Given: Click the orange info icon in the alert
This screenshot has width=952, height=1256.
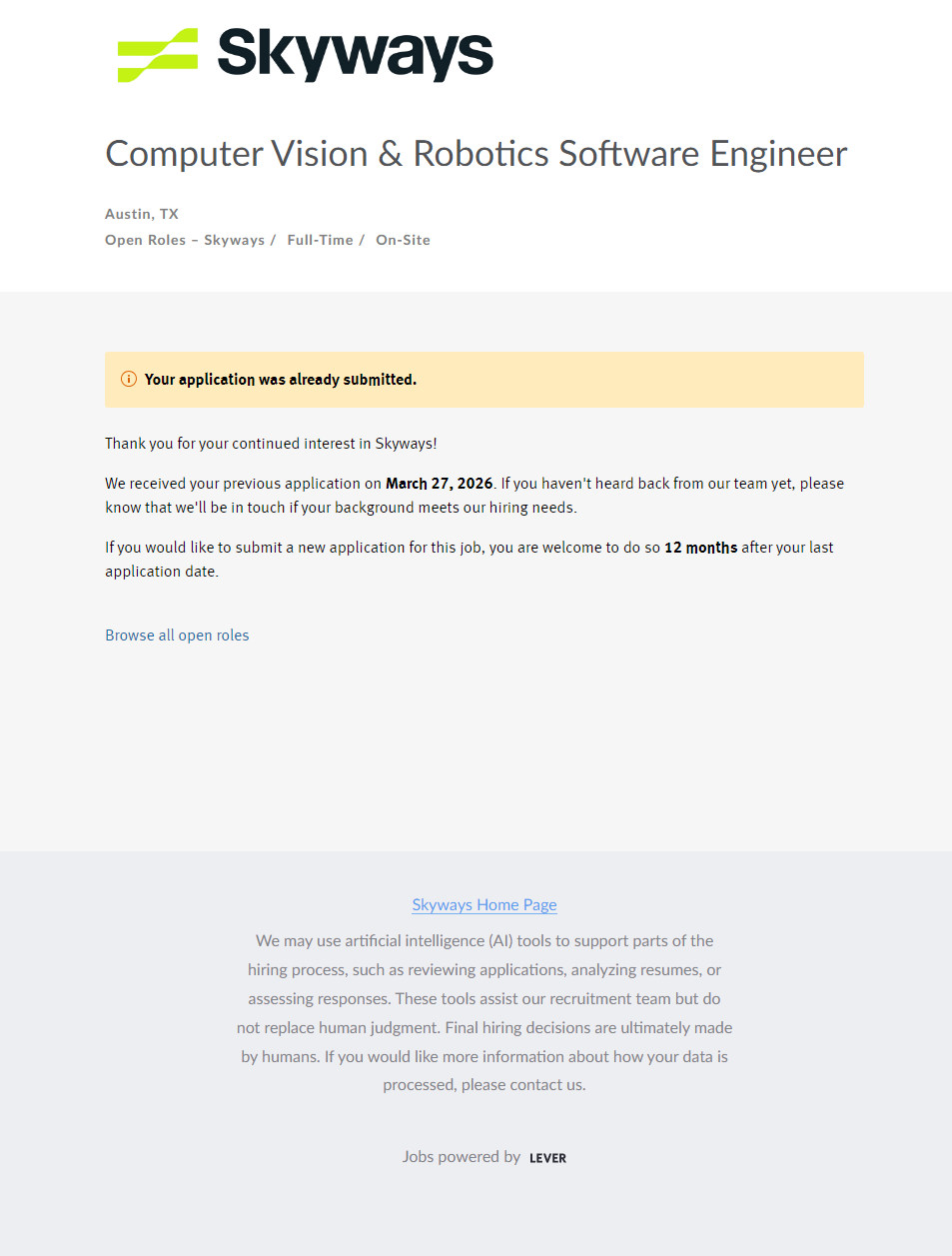Looking at the screenshot, I should coord(129,379).
